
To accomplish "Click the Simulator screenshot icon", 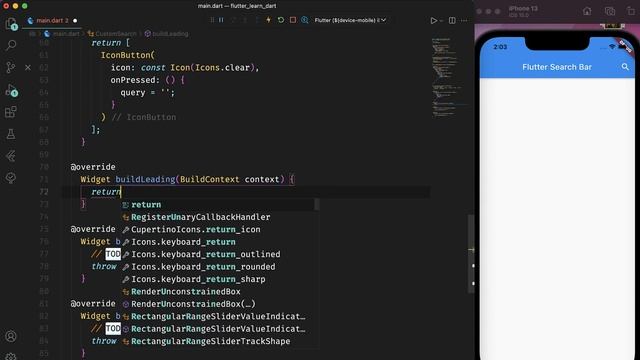I will (610, 11).
